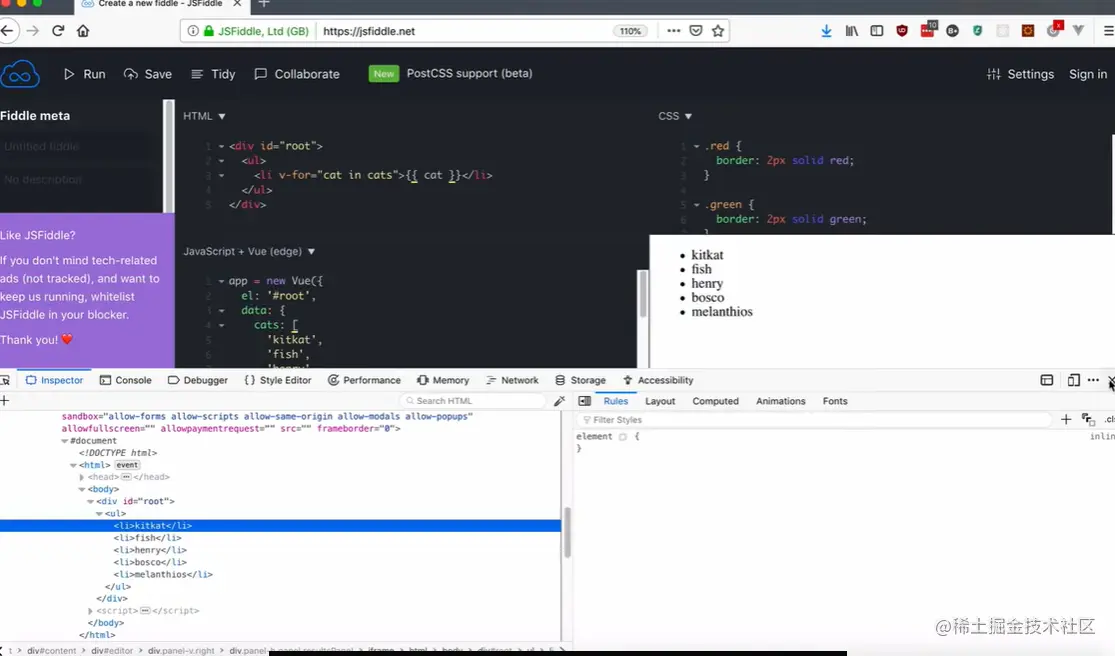Open JavaScript + Vue (edge) dropdown
This screenshot has width=1115, height=656.
(250, 252)
